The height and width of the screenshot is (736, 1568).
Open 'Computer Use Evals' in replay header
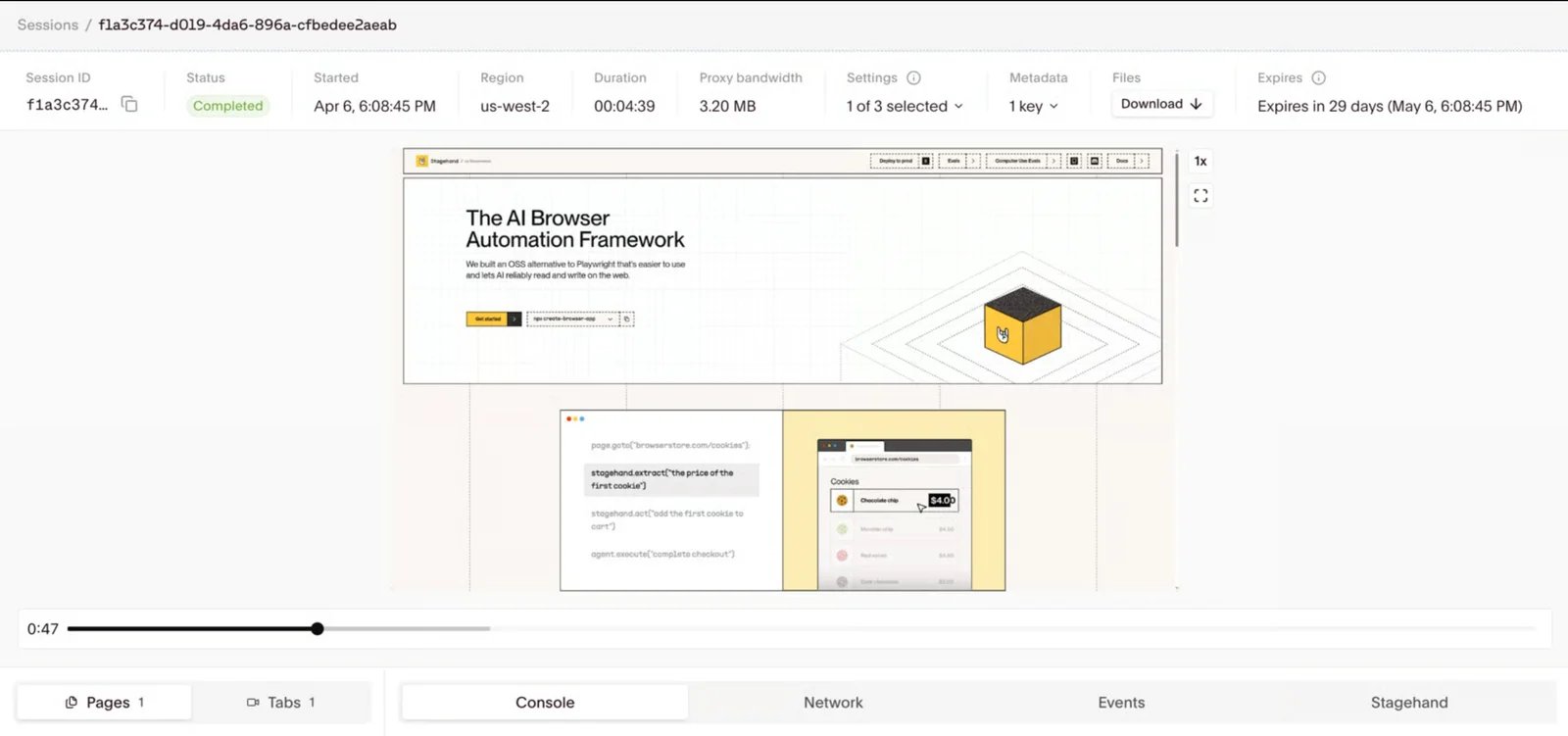[1023, 161]
